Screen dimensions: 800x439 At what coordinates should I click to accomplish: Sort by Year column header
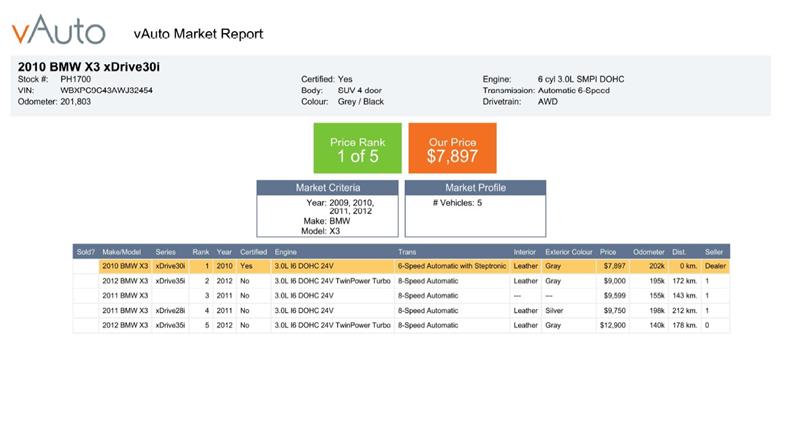tap(224, 252)
